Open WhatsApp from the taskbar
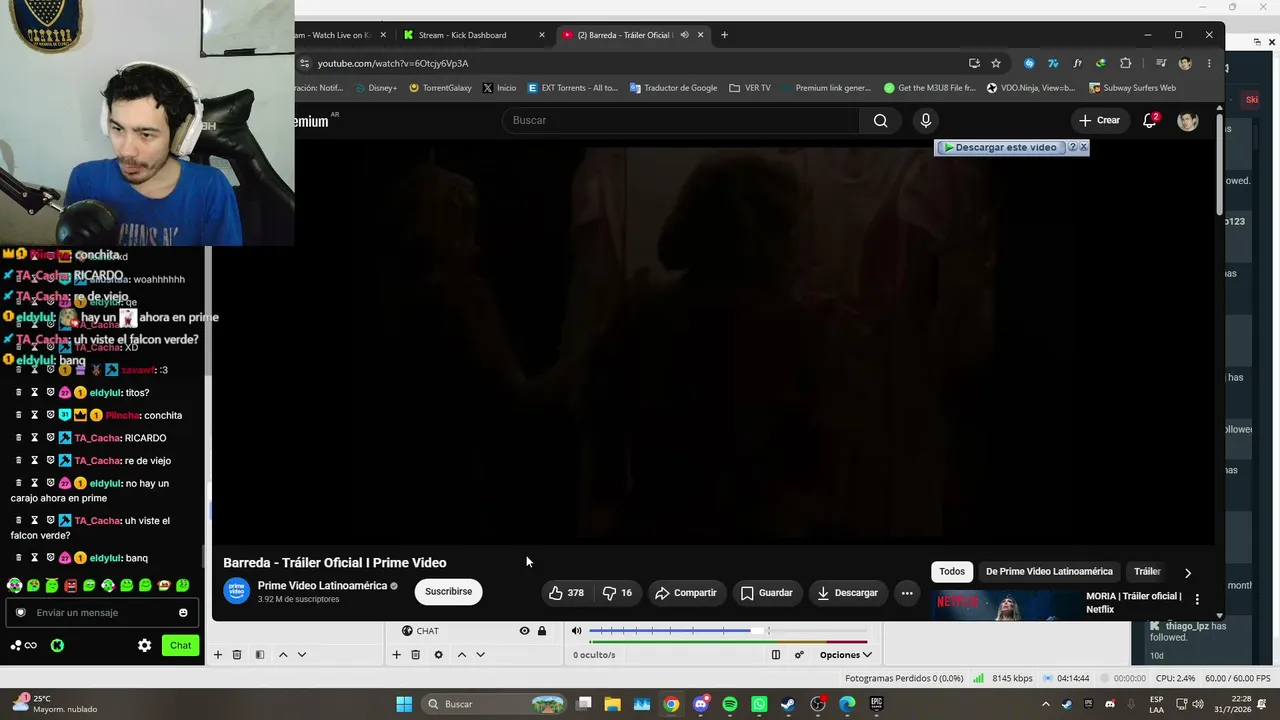The height and width of the screenshot is (720, 1280). pyautogui.click(x=759, y=704)
